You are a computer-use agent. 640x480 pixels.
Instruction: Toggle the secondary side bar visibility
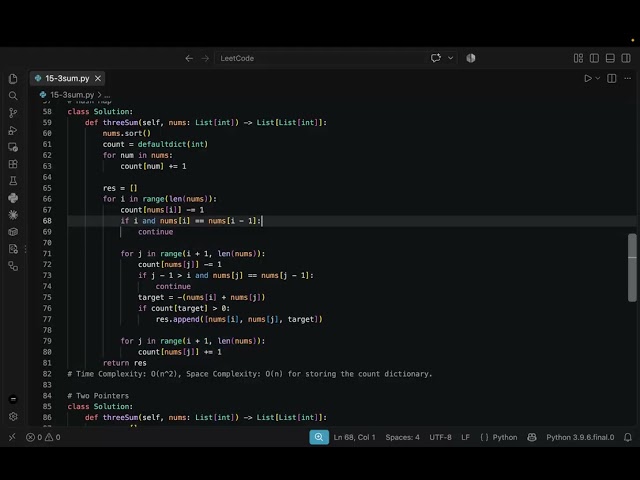pos(626,58)
